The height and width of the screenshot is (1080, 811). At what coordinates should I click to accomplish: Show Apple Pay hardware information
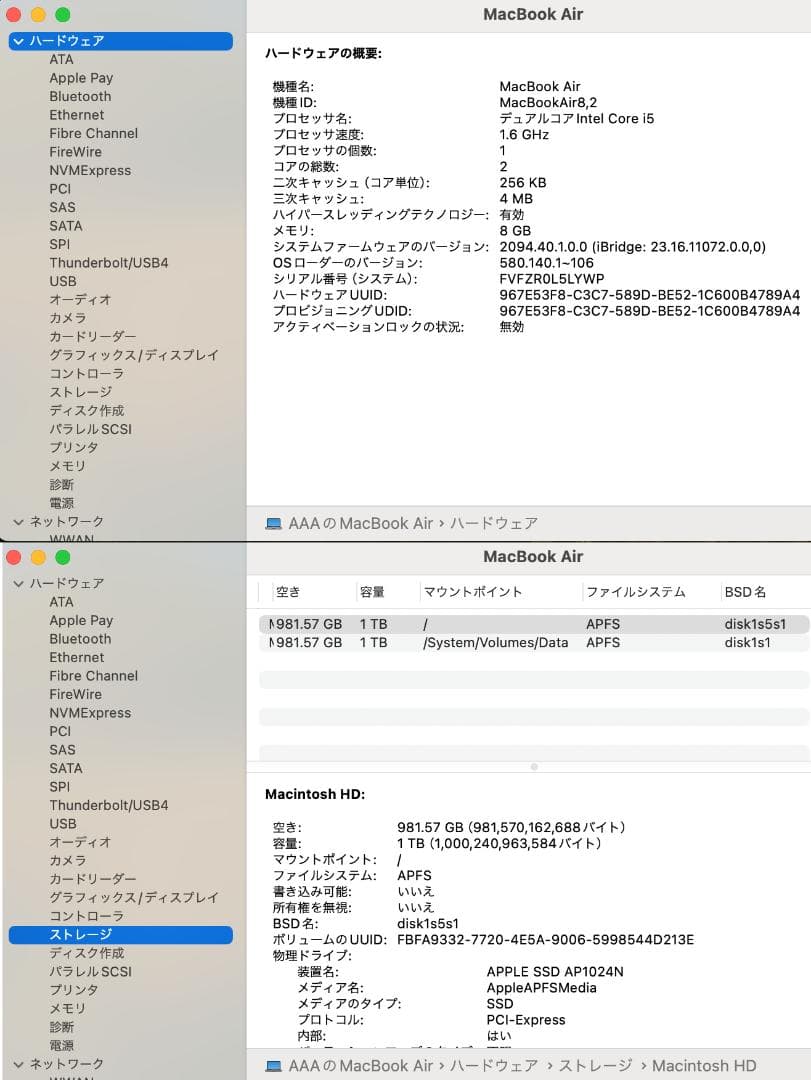[81, 77]
